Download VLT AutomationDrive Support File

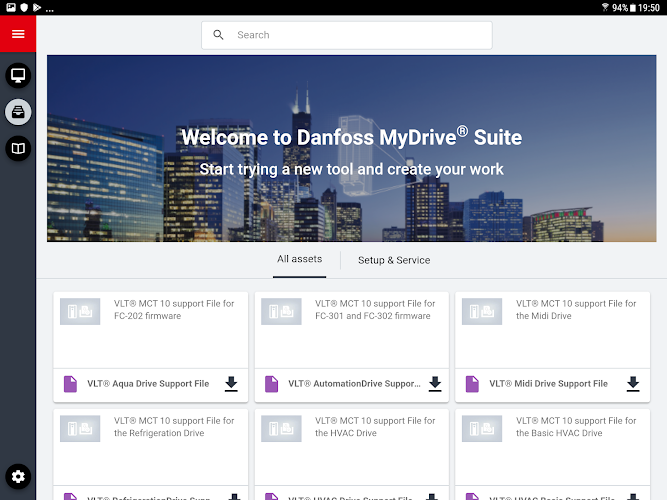click(435, 384)
